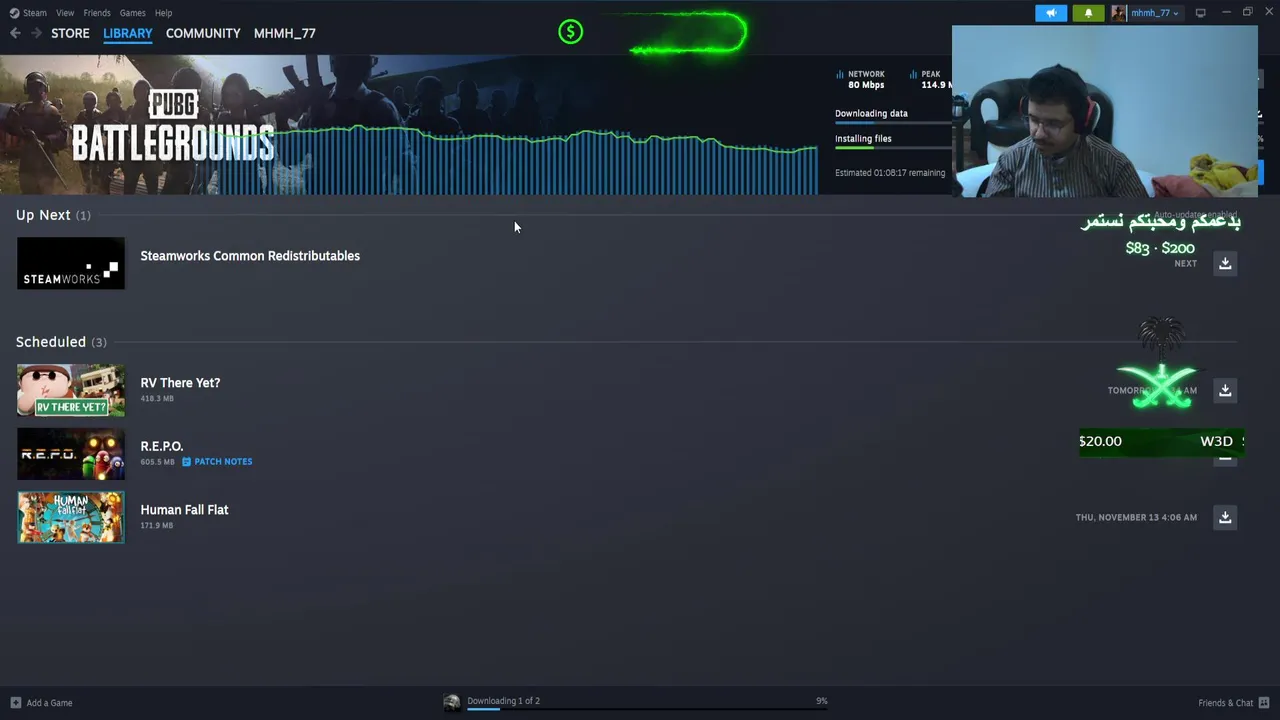Open the RV There Yet? title

pos(180,382)
